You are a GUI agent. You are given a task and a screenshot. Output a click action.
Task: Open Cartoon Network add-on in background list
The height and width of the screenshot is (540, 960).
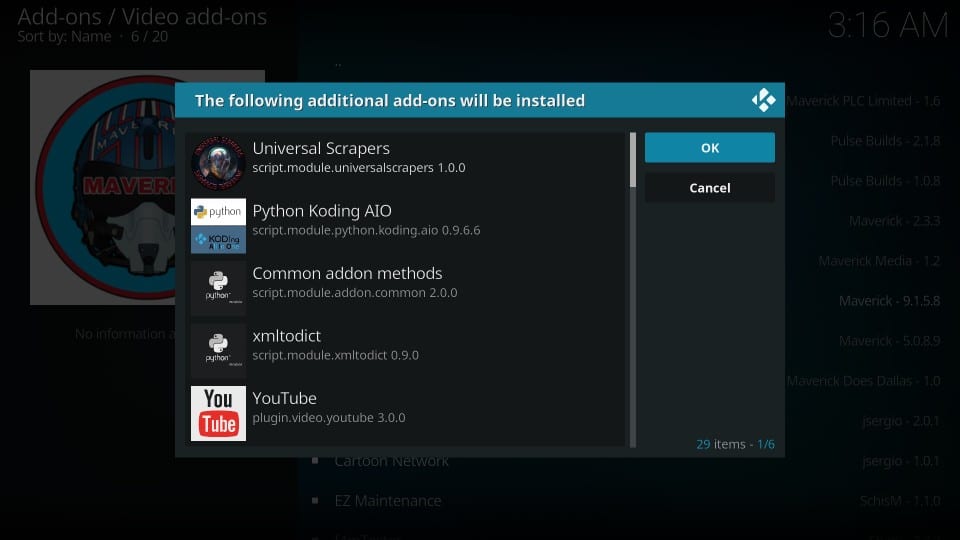(391, 461)
